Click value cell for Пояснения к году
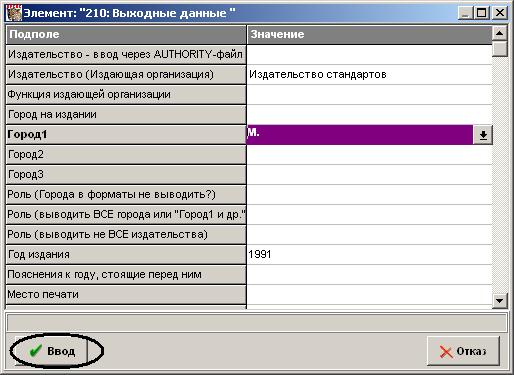Viewport: 514px width, 375px height. point(369,275)
